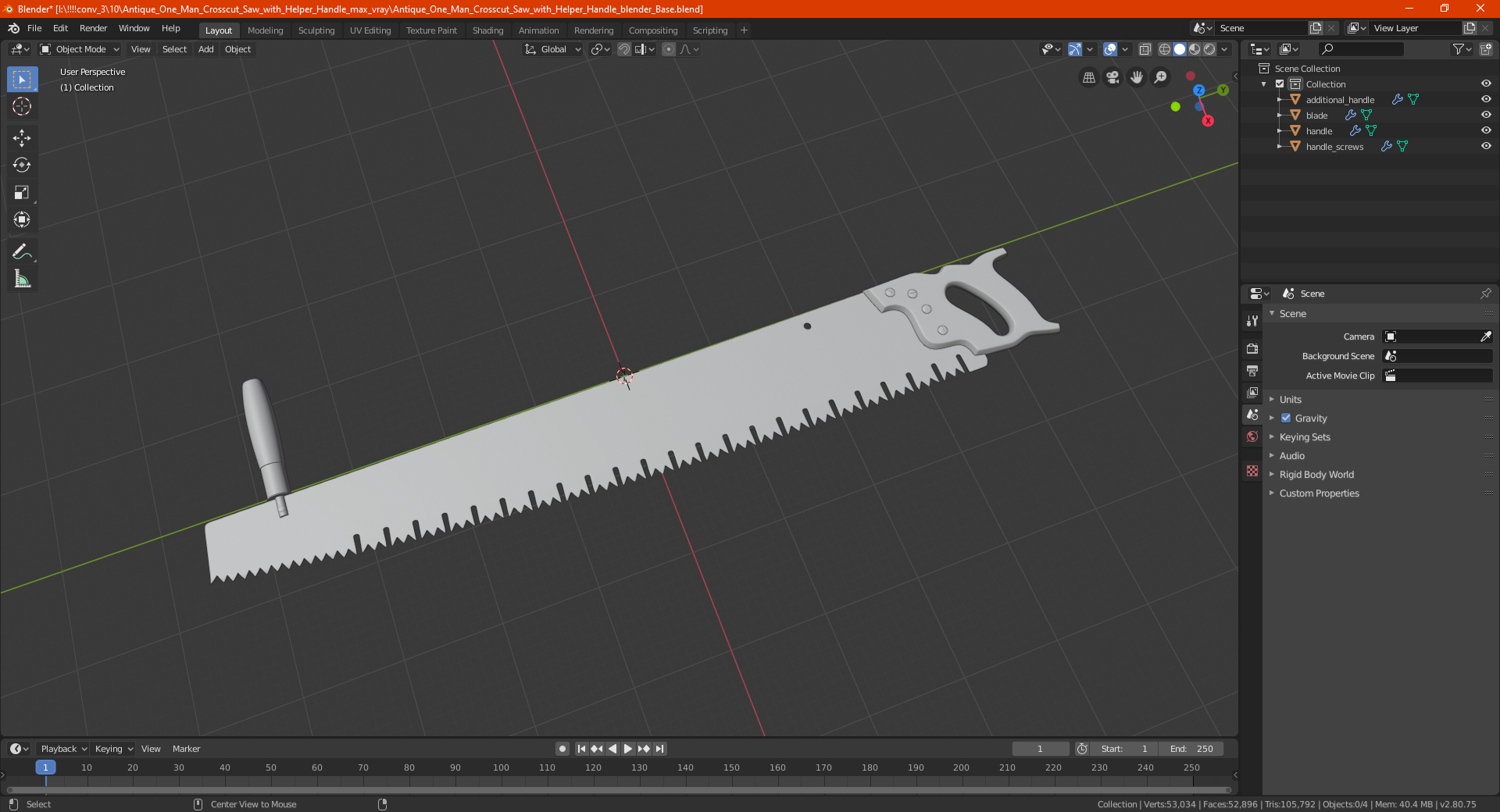Activate the Annotate tool
This screenshot has width=1500, height=812.
click(x=22, y=251)
